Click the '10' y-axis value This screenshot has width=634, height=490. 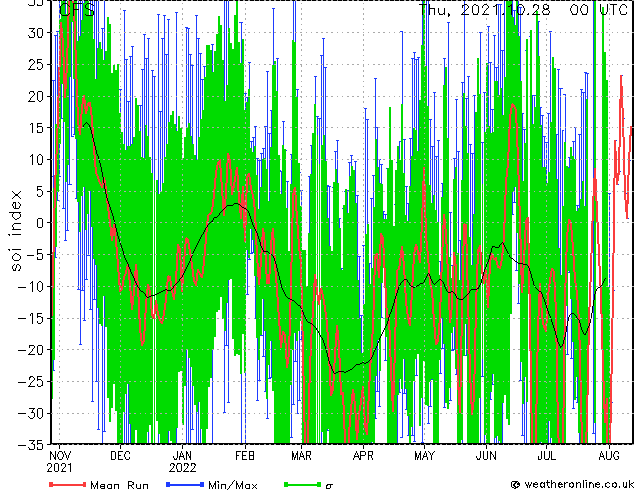(x=36, y=160)
